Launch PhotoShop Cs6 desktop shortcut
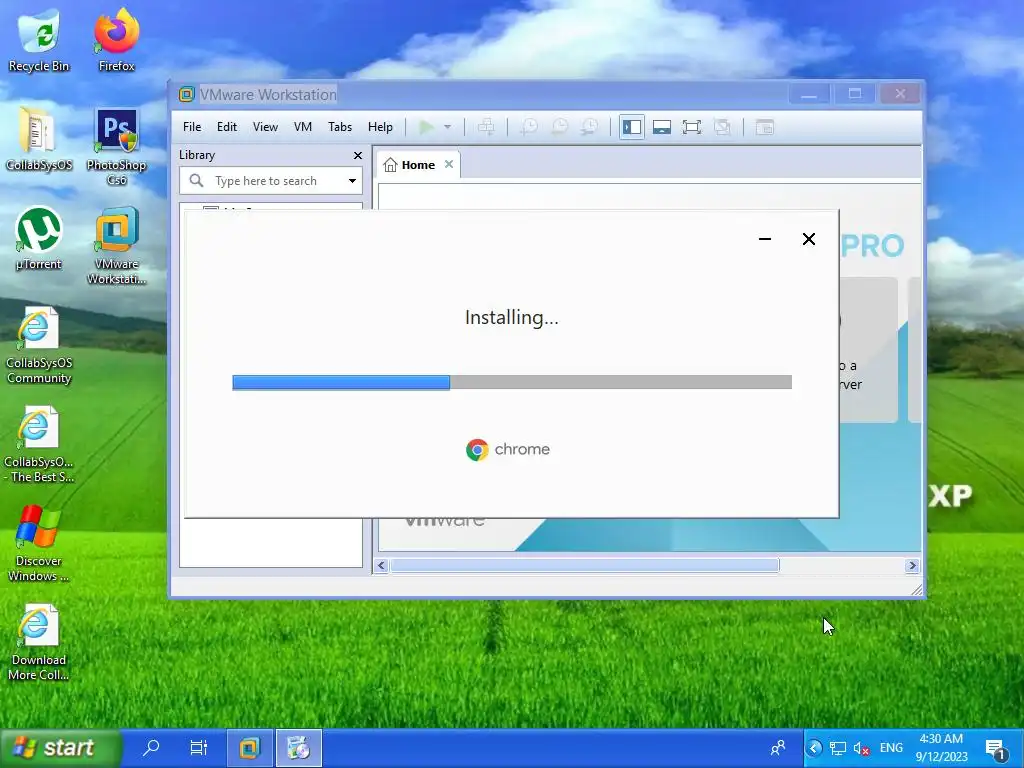This screenshot has height=768, width=1024. point(116,146)
